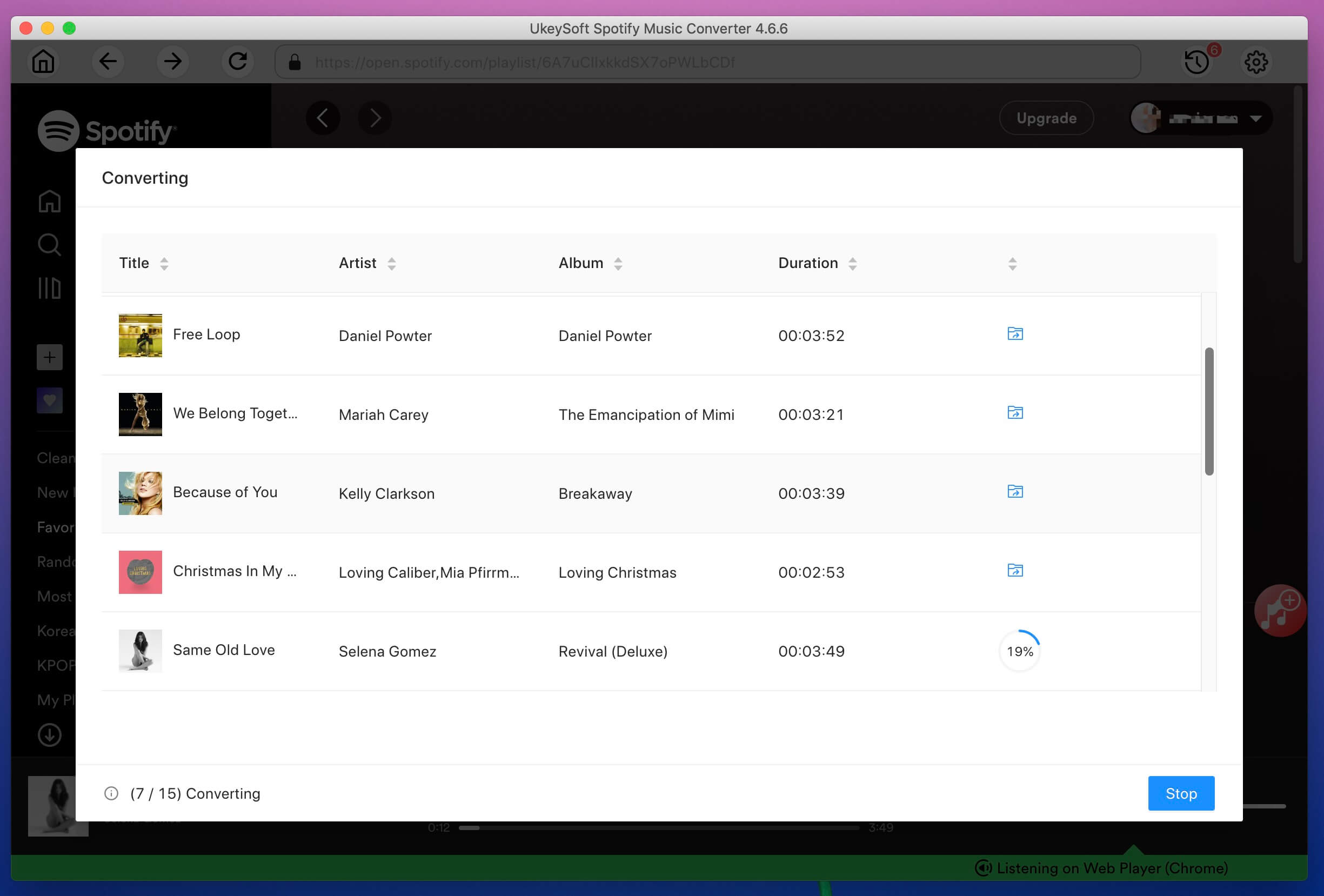
Task: Click the history icon in top toolbar
Action: (1197, 62)
